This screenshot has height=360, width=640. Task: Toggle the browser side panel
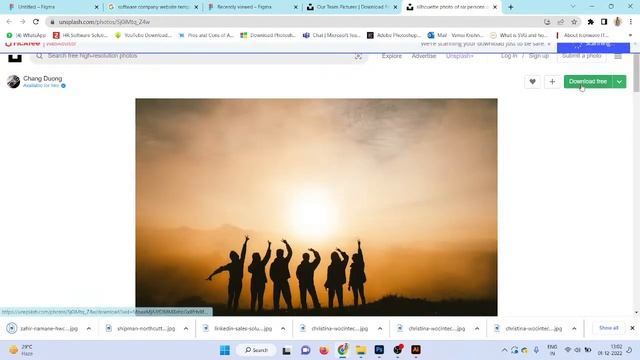[x=604, y=22]
